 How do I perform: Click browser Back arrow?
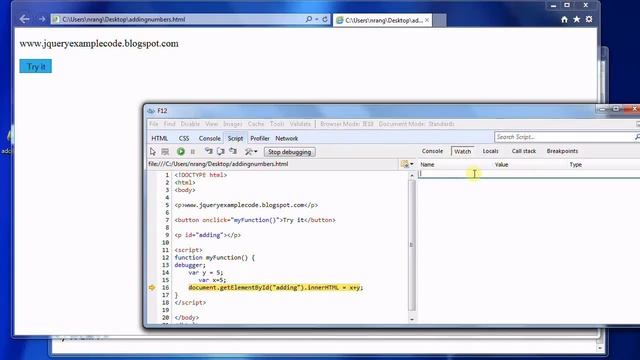(24, 19)
